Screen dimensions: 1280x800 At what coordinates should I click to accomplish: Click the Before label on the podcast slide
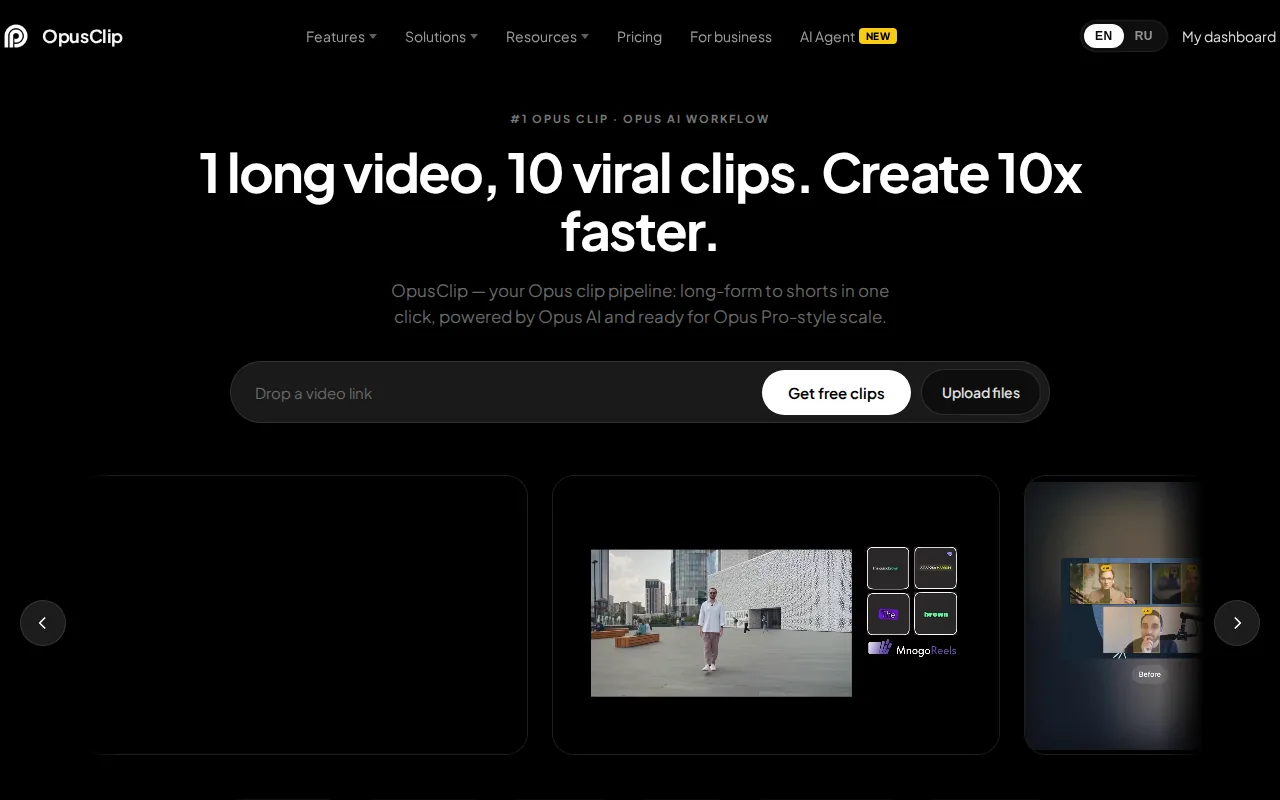pos(1150,674)
